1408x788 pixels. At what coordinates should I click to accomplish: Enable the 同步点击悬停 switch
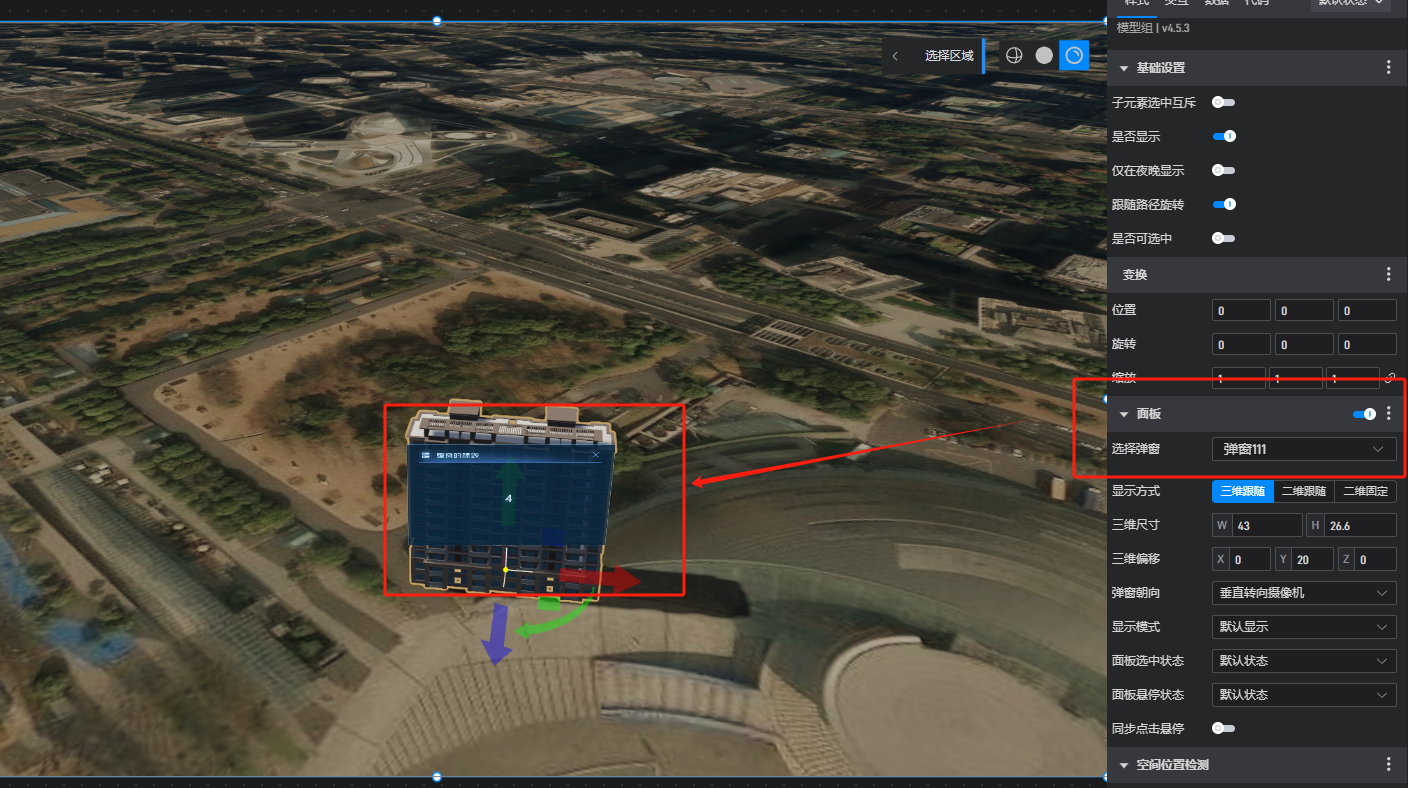click(x=1223, y=728)
